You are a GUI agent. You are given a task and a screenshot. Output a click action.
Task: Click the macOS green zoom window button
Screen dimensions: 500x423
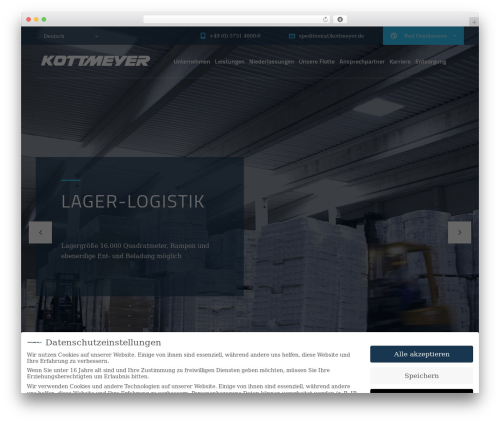point(44,19)
